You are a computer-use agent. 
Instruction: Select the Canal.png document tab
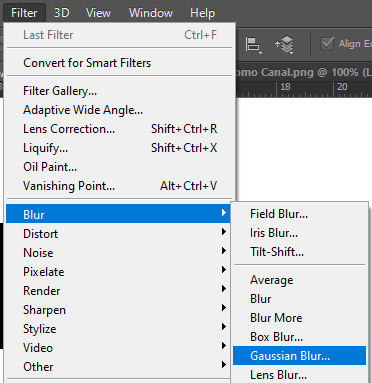304,72
